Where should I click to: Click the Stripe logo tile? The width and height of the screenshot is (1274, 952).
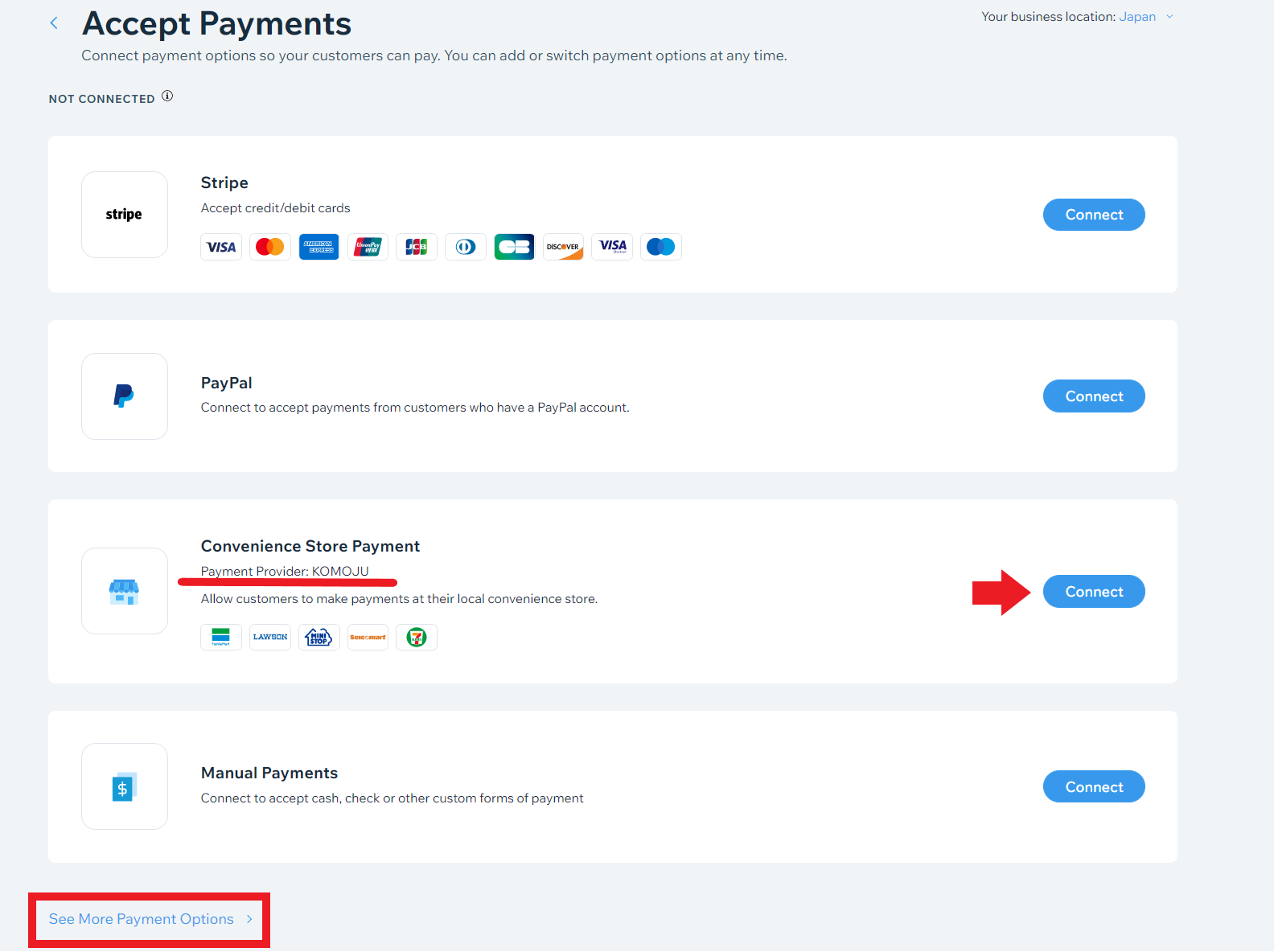point(125,215)
